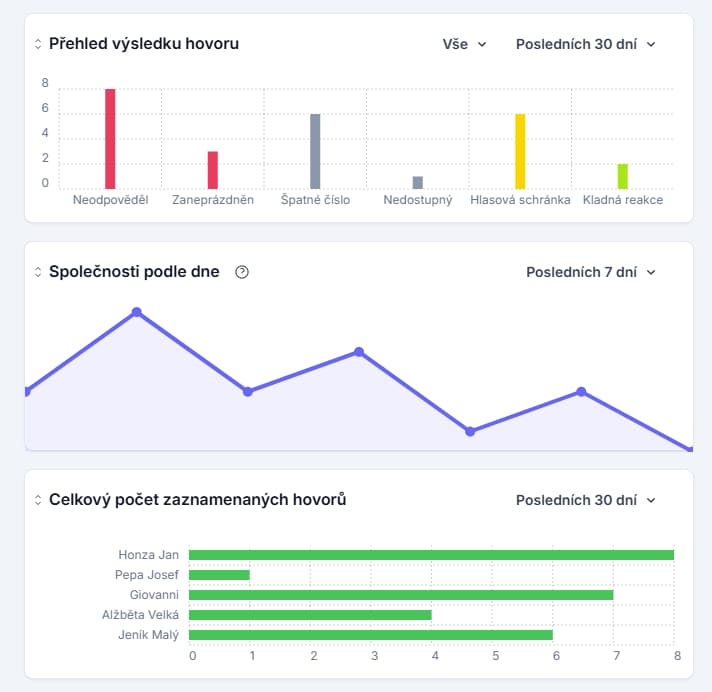Click the Alžběta Velká bar
Viewport: 712px width, 692px height.
pos(310,615)
